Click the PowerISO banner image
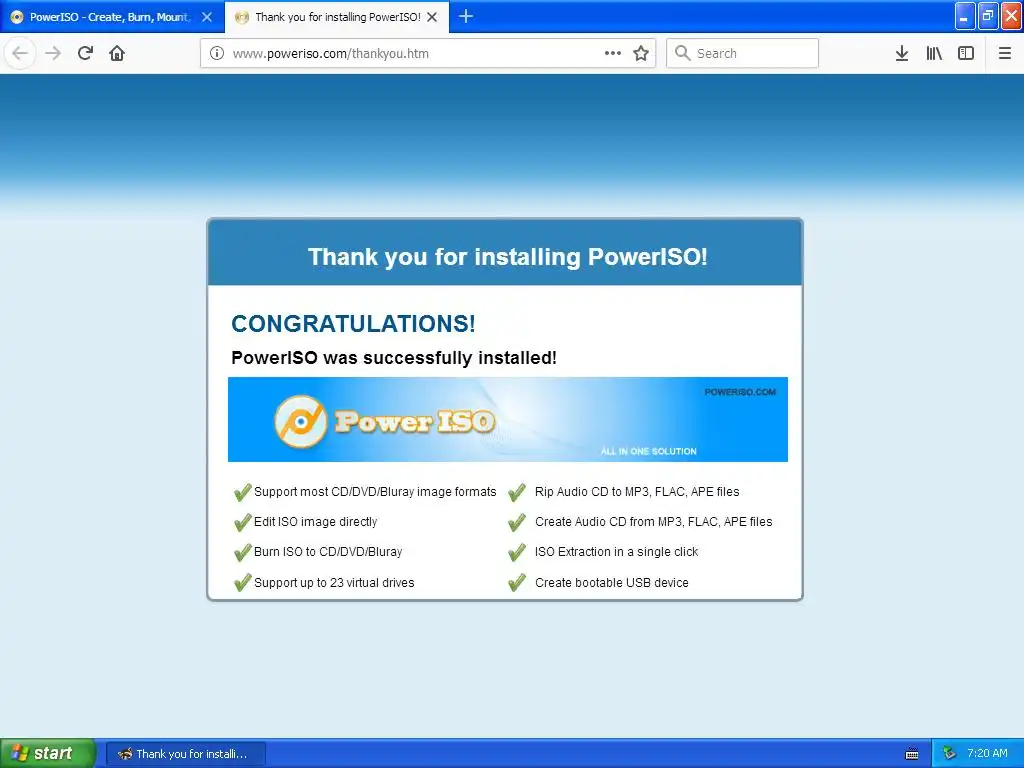The height and width of the screenshot is (768, 1024). pyautogui.click(x=507, y=419)
